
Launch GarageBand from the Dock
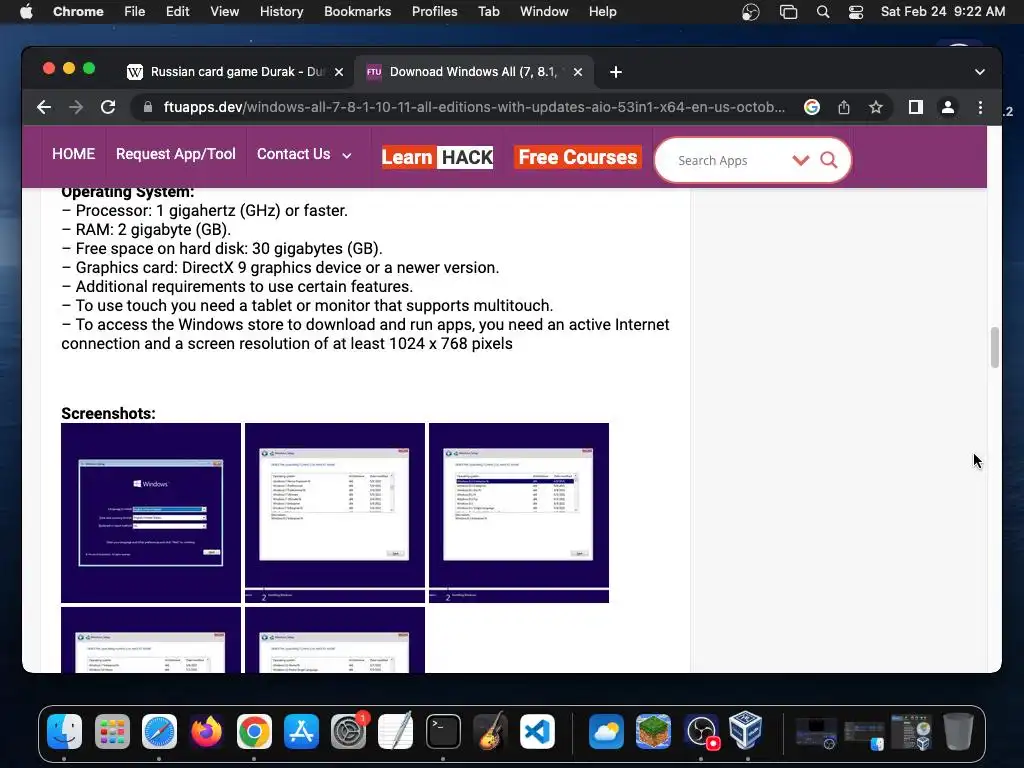tap(490, 731)
